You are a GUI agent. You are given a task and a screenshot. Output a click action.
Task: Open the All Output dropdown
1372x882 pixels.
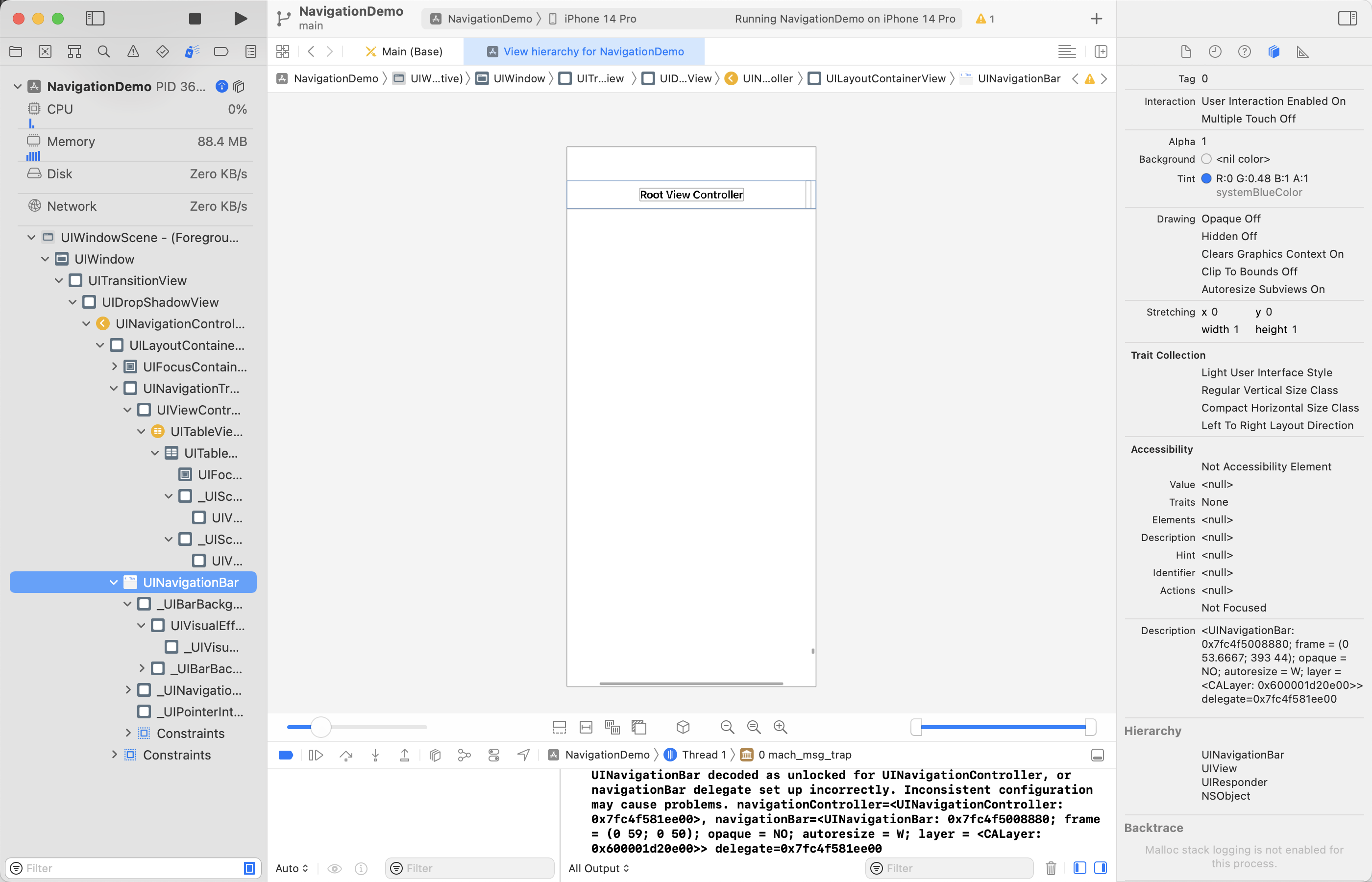pyautogui.click(x=598, y=868)
